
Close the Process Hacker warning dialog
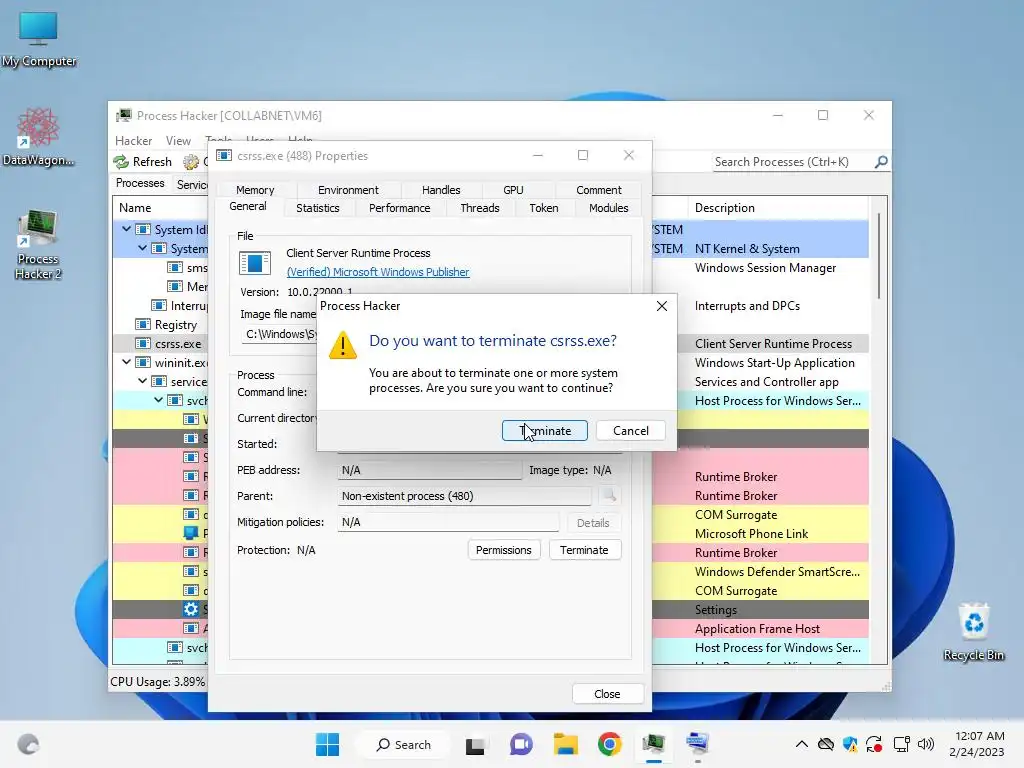pyautogui.click(x=662, y=306)
